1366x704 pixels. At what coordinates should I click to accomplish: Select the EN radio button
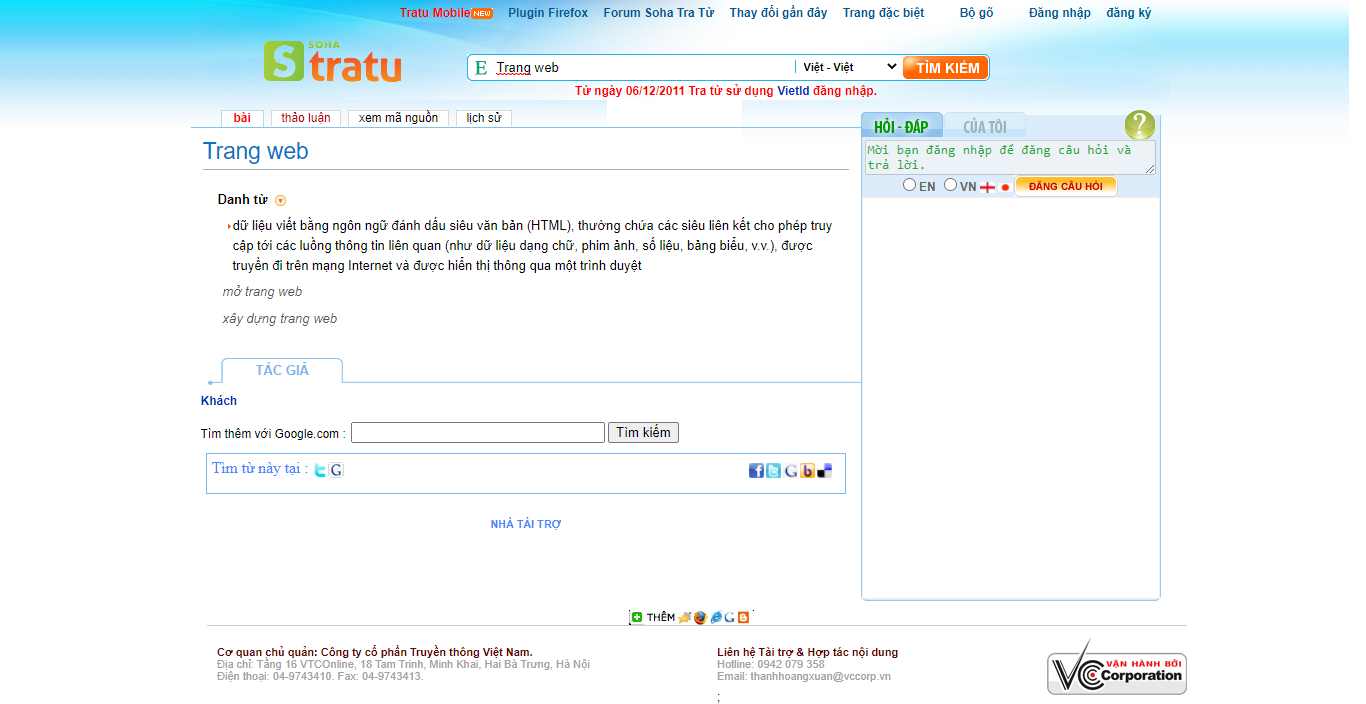tap(910, 184)
